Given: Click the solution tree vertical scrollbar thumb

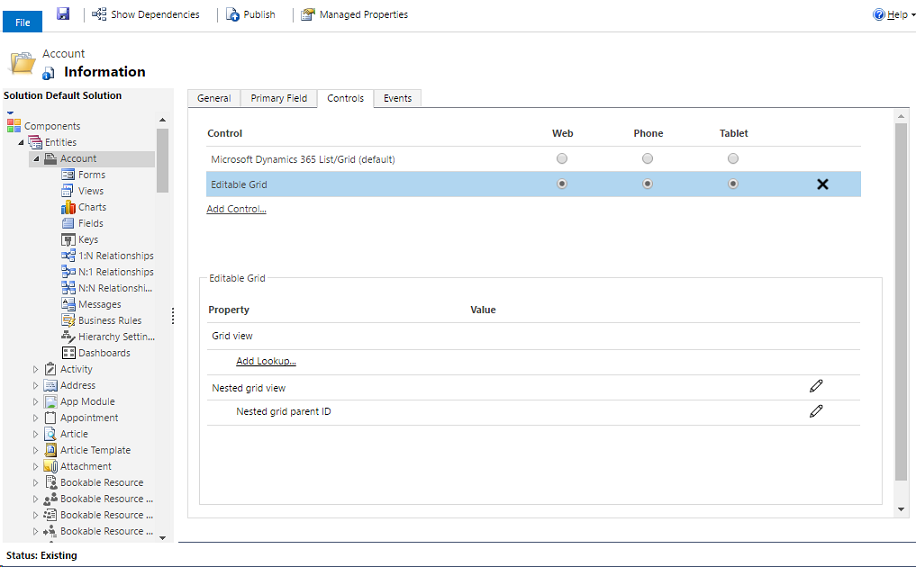Looking at the screenshot, I should [x=162, y=160].
